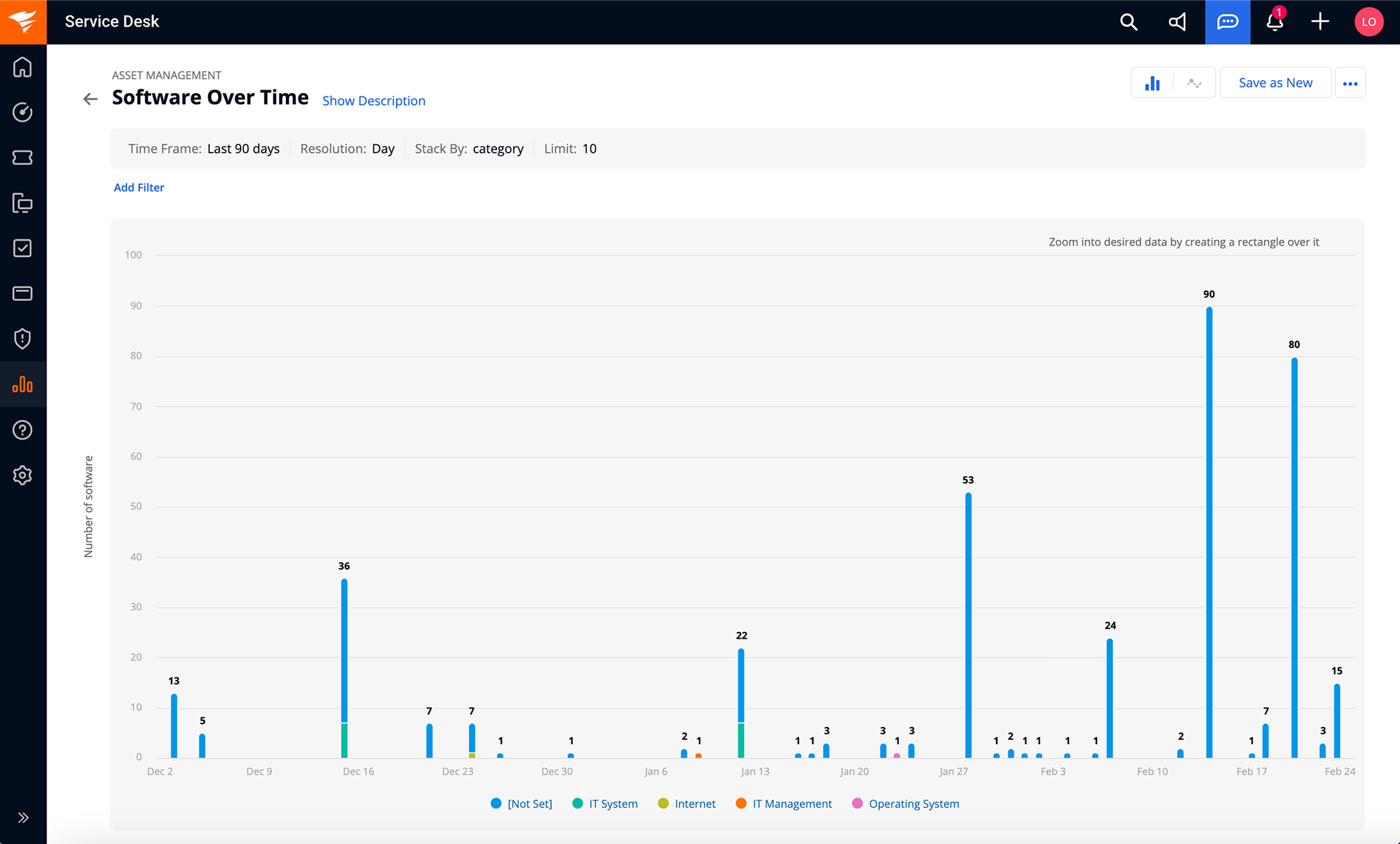Open the Search icon in the top bar

(x=1128, y=21)
